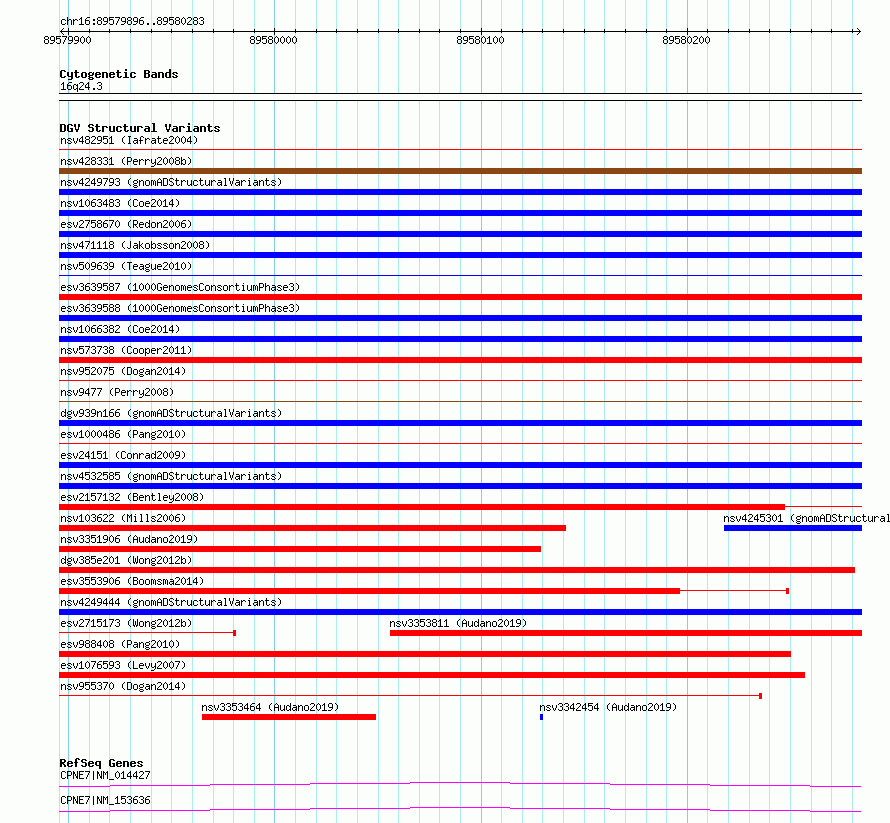Click nsv103622 (Mills2006) variant label
Viewport: 890px width, 823px height.
123,518
